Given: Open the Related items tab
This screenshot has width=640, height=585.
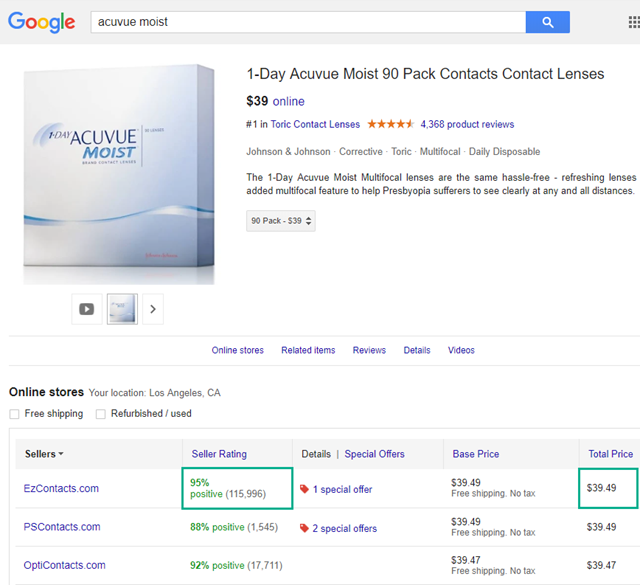Looking at the screenshot, I should tap(308, 350).
